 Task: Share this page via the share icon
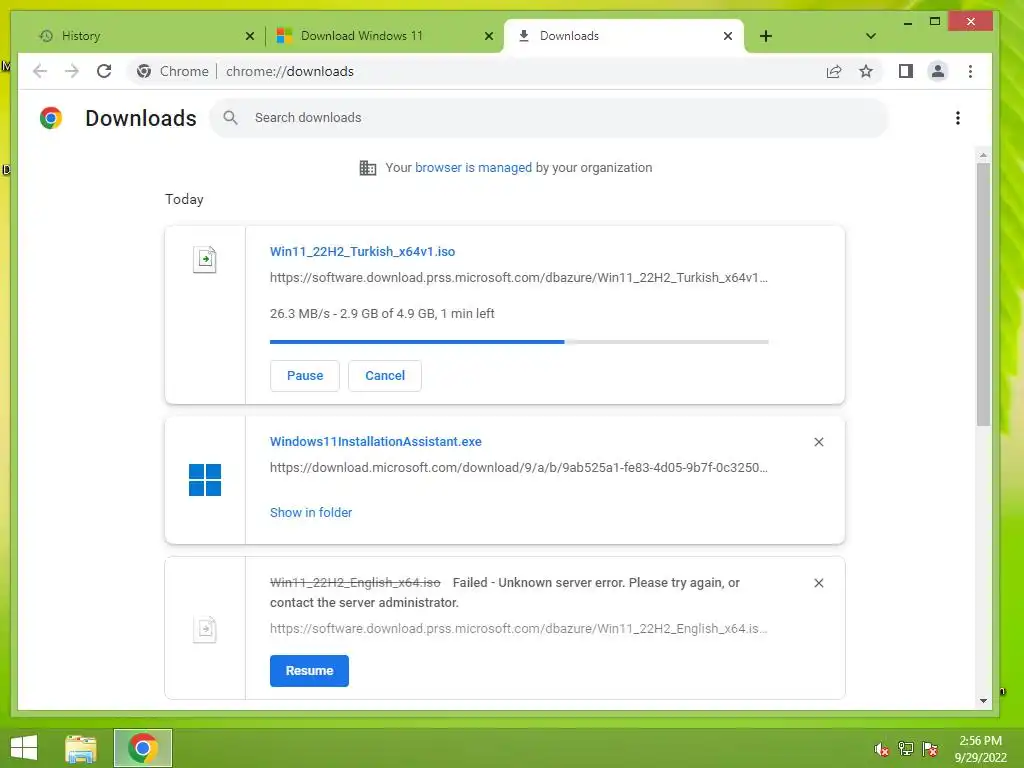[x=834, y=71]
